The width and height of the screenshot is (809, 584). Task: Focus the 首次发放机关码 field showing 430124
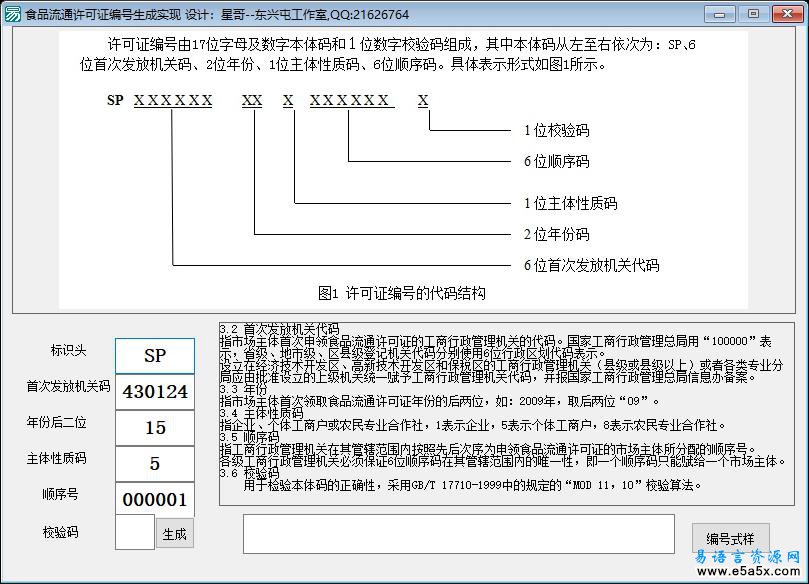155,392
